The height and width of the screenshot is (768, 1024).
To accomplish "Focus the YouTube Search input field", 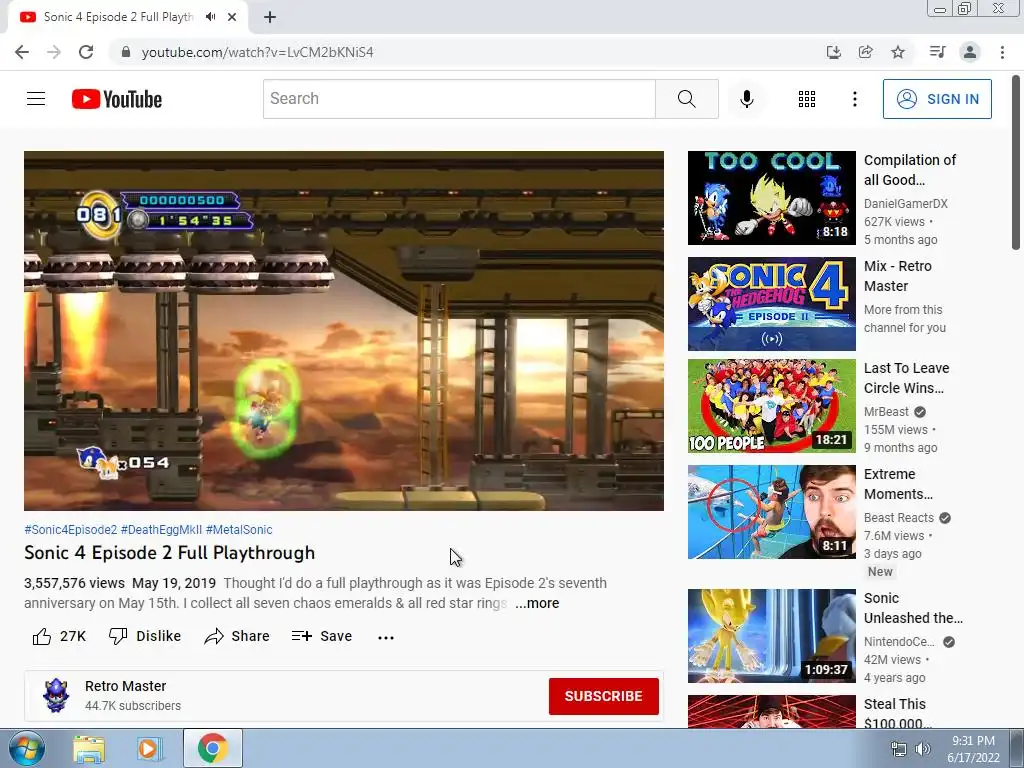I will pos(459,99).
